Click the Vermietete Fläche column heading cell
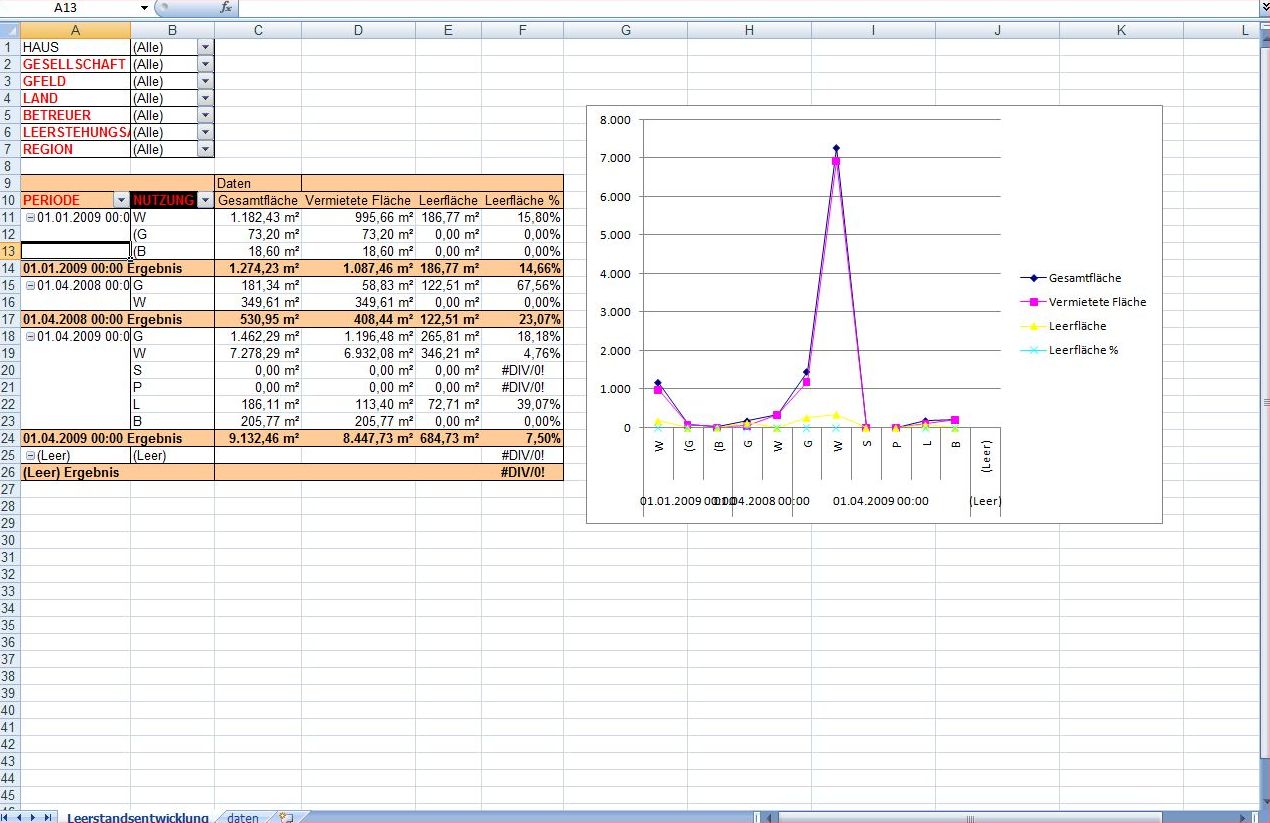Viewport: 1270px width, 823px height. pos(358,200)
